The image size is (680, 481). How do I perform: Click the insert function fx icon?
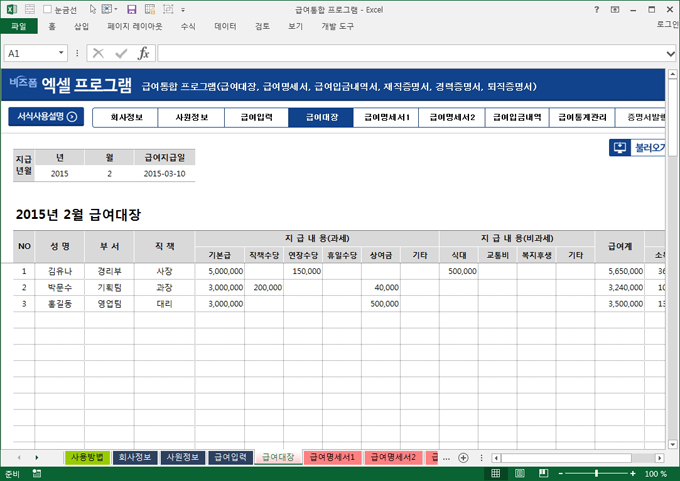[143, 53]
